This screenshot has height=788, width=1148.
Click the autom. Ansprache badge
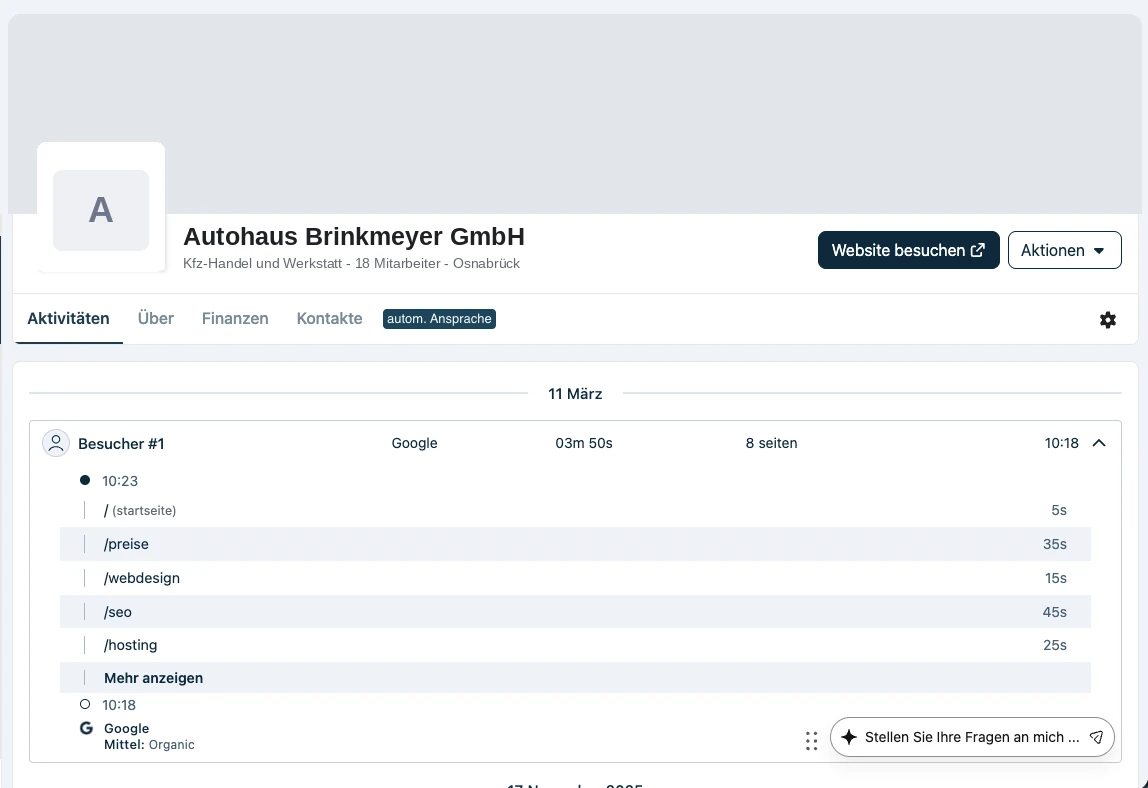tap(439, 319)
